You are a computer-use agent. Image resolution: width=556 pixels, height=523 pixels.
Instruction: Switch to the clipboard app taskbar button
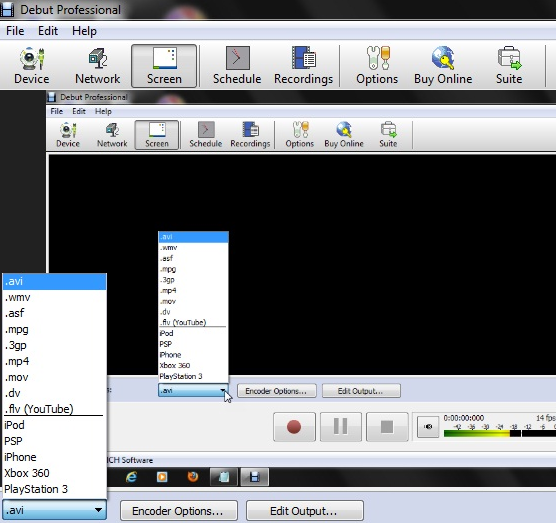click(224, 477)
